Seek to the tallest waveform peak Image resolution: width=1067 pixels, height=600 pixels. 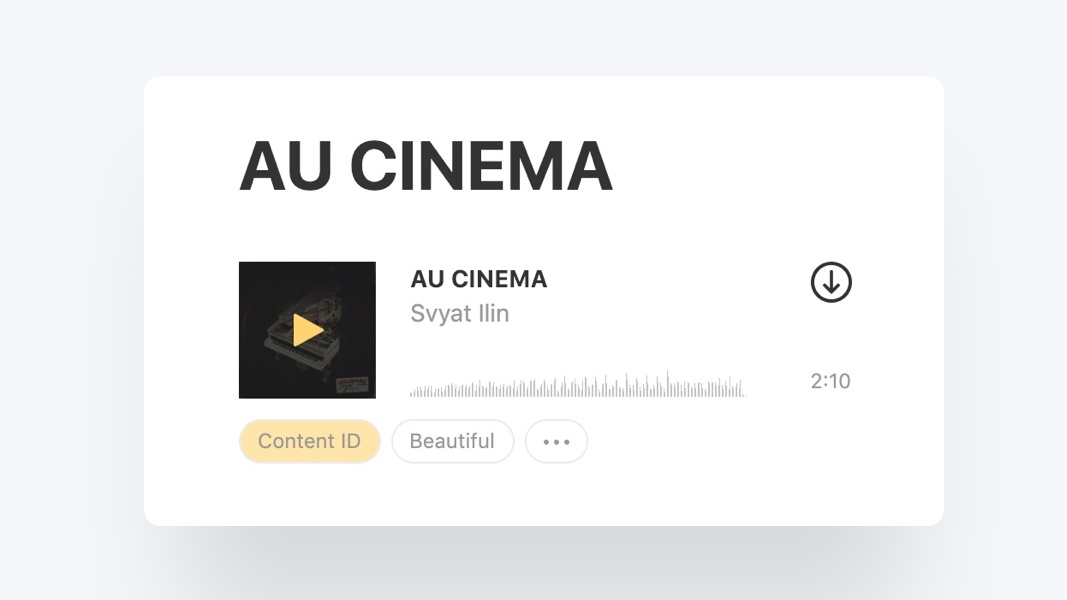[668, 384]
